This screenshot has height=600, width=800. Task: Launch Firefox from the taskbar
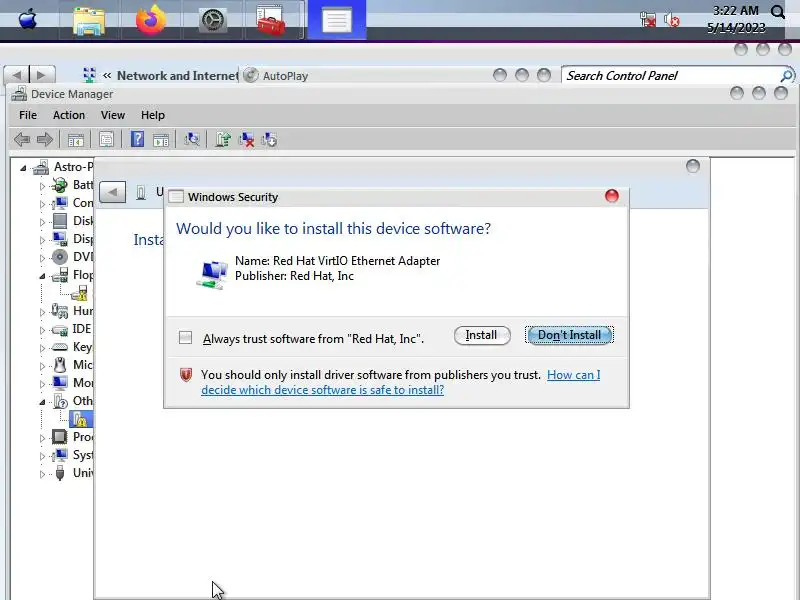[151, 20]
